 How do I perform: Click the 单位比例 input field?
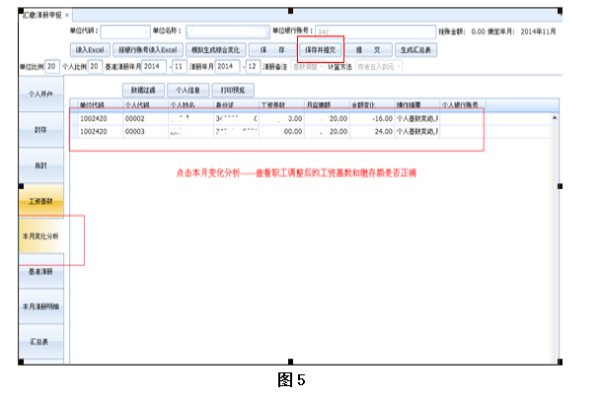tap(52, 67)
